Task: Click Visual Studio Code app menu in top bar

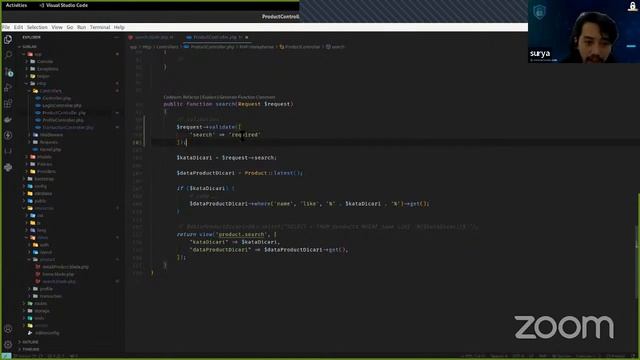Action: pyautogui.click(x=64, y=5)
